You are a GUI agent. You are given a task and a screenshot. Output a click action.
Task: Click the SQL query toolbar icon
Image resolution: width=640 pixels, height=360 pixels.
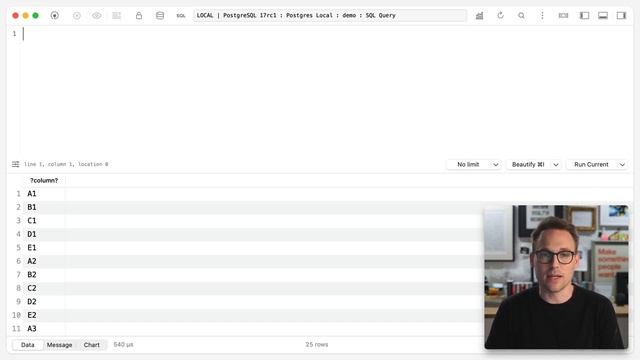click(181, 16)
